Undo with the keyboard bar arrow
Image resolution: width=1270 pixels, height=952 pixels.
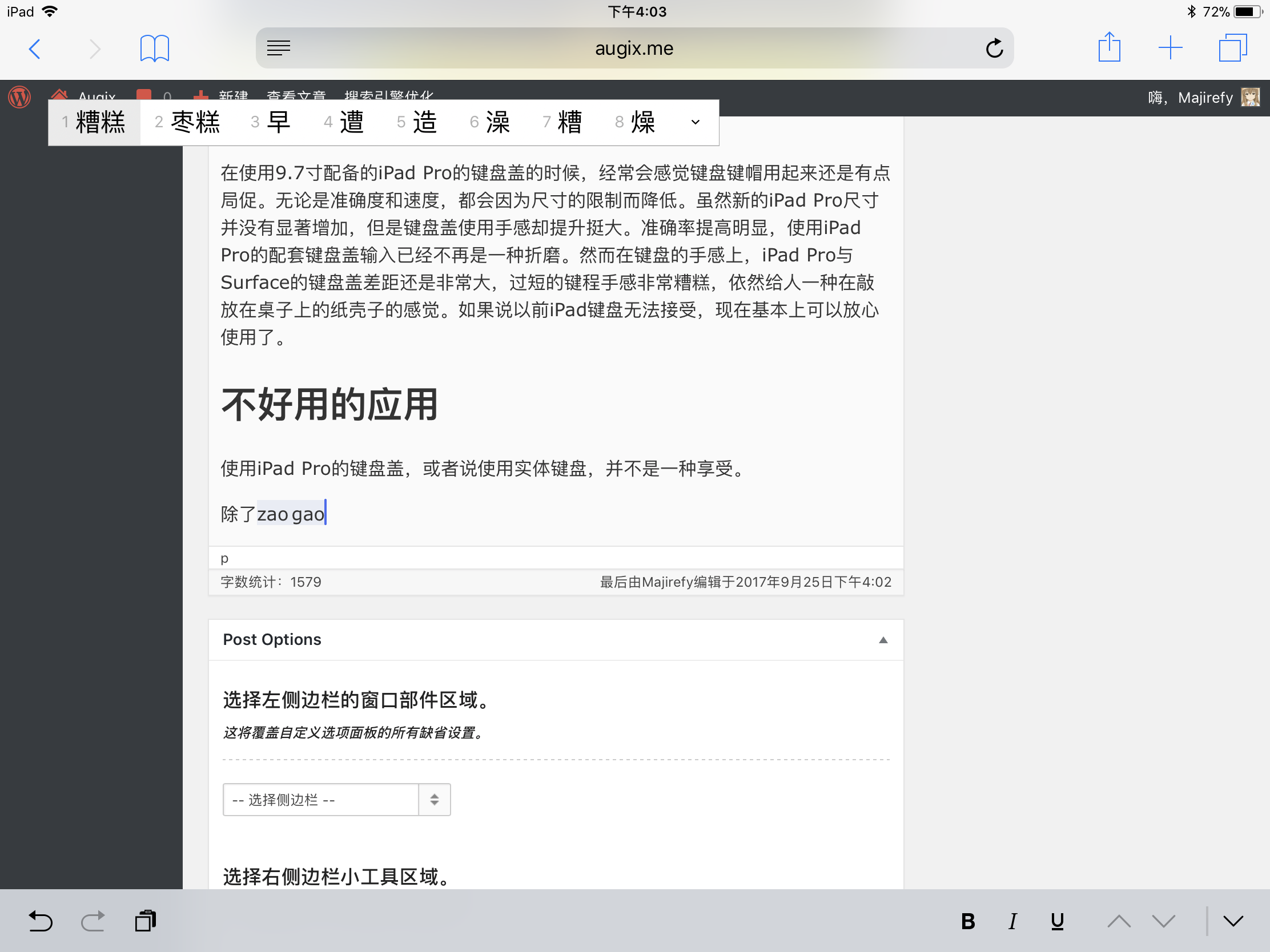(40, 921)
